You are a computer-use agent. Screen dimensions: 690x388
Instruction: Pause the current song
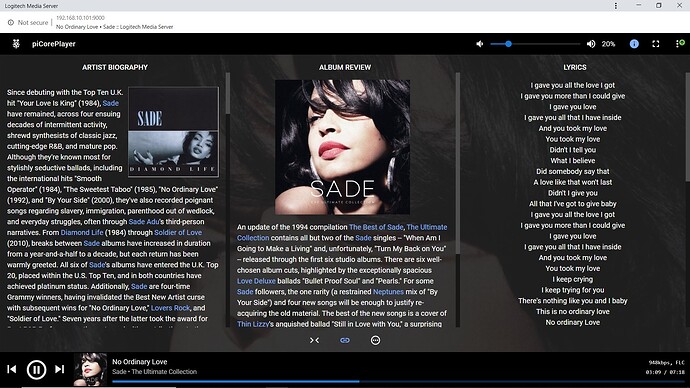pyautogui.click(x=36, y=370)
